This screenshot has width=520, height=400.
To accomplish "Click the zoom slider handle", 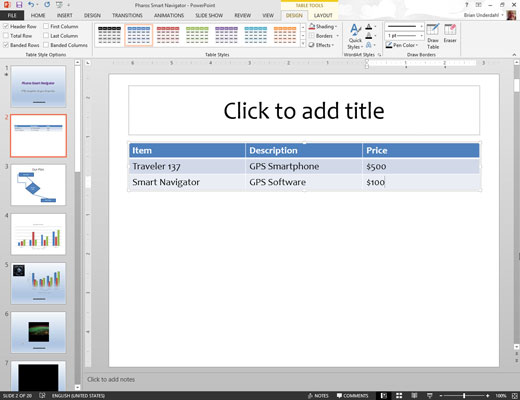I will tap(464, 396).
